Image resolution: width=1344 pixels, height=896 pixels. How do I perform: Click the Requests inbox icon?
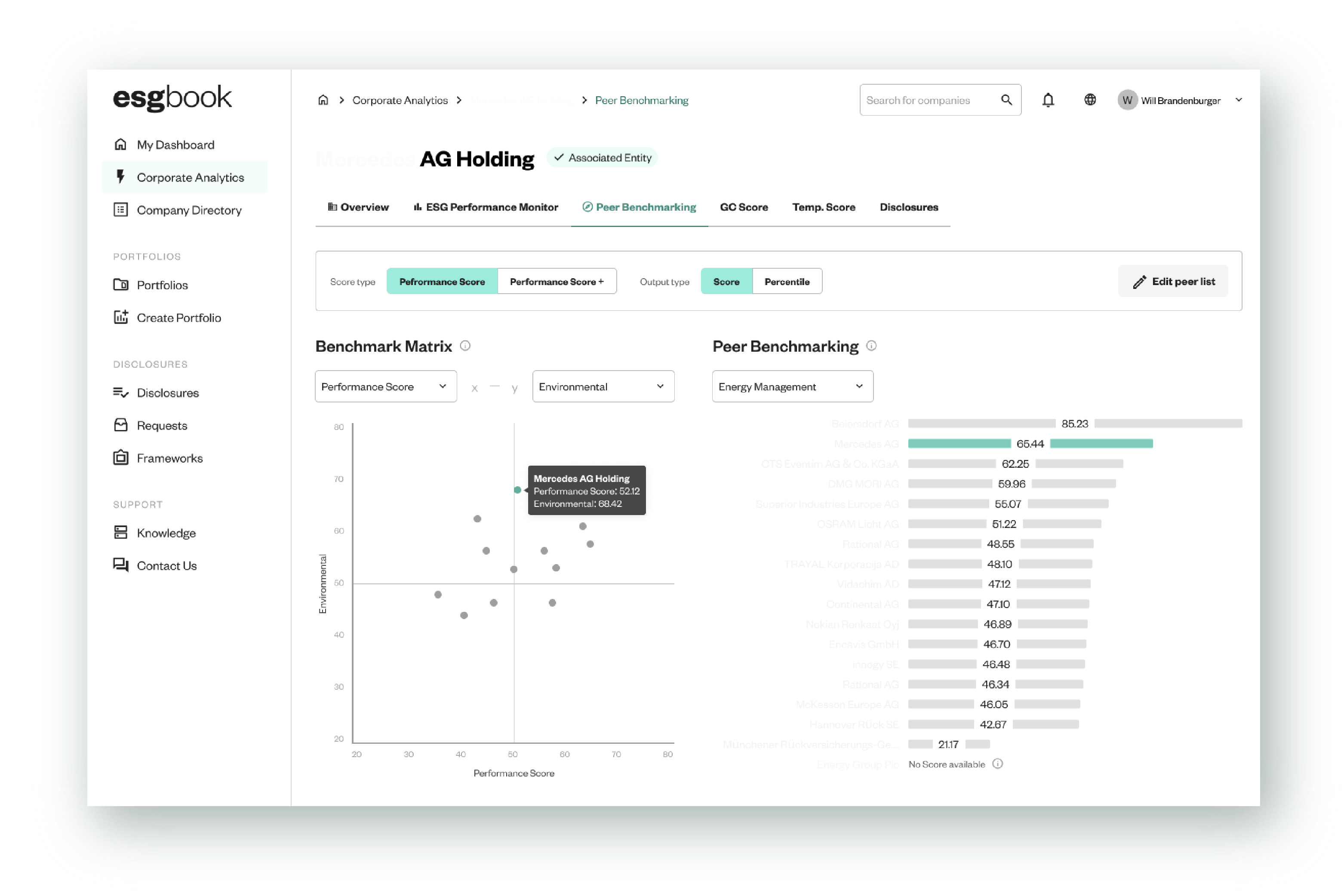[120, 425]
